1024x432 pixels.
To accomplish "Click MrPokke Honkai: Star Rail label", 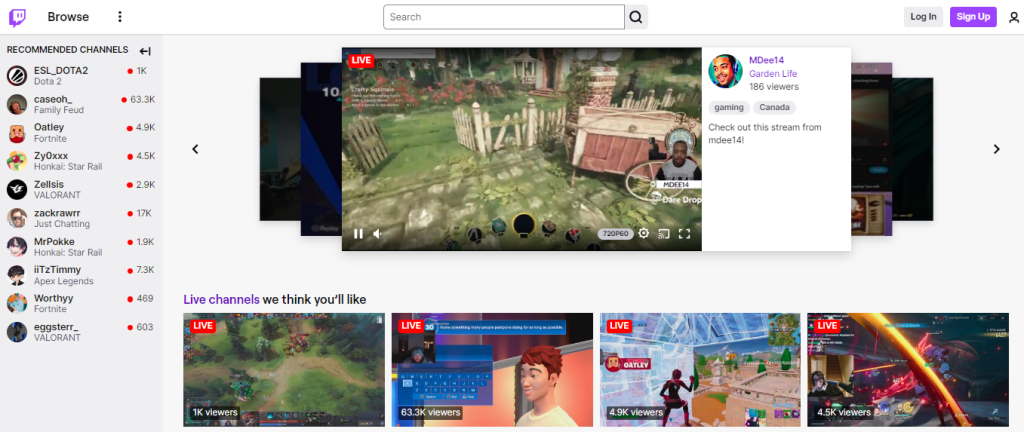I will [x=68, y=253].
